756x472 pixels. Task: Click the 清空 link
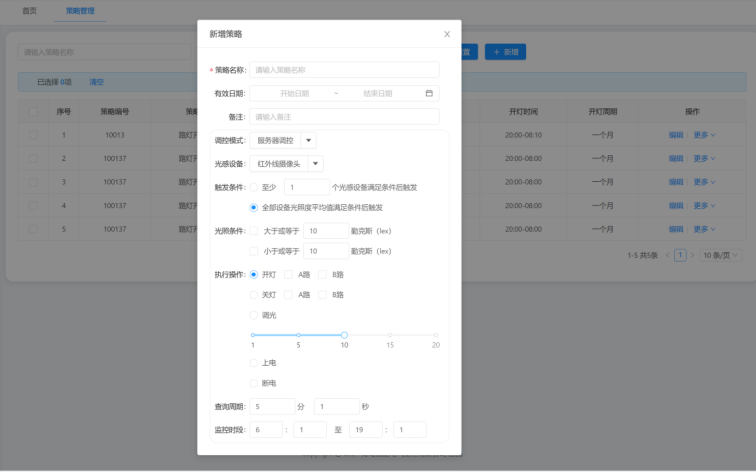click(x=96, y=82)
